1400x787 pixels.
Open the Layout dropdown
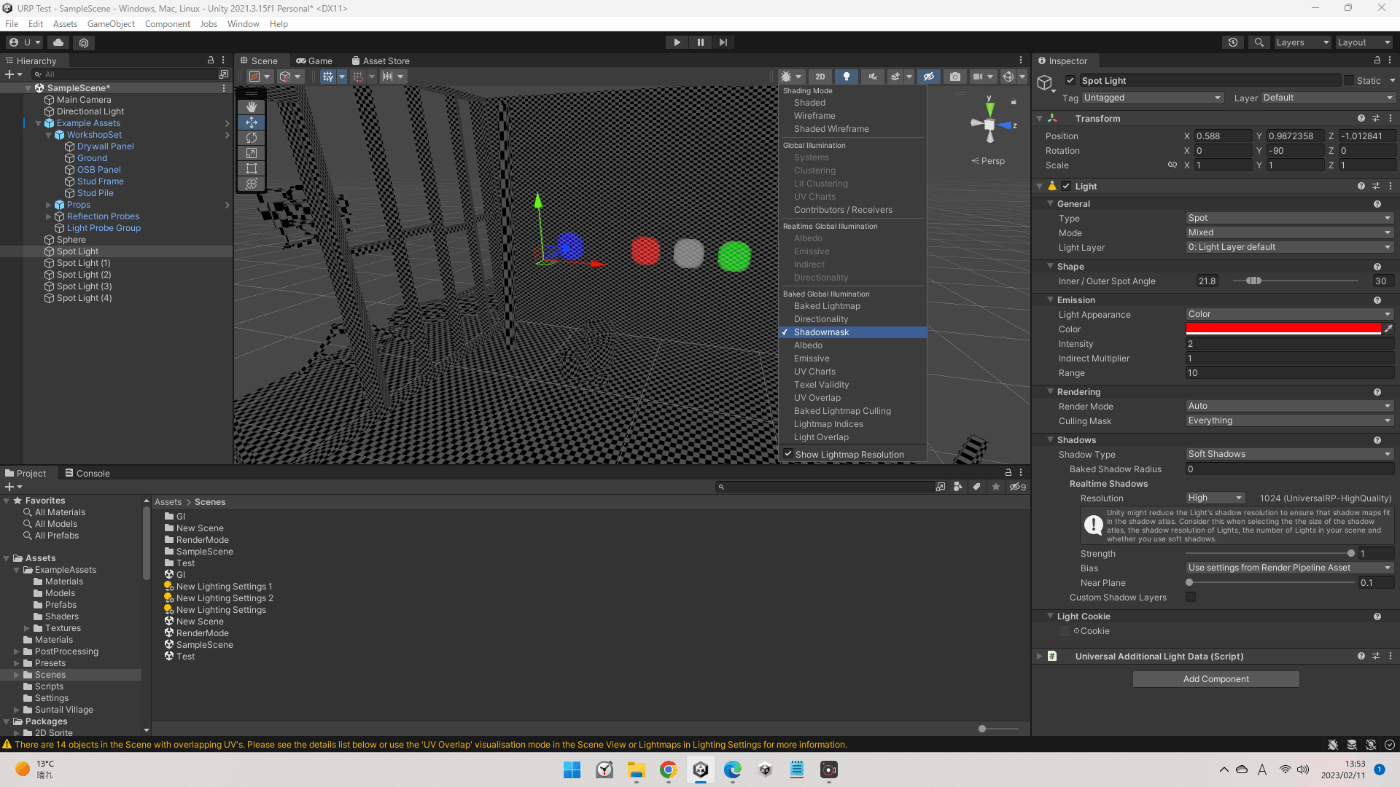coord(1364,43)
